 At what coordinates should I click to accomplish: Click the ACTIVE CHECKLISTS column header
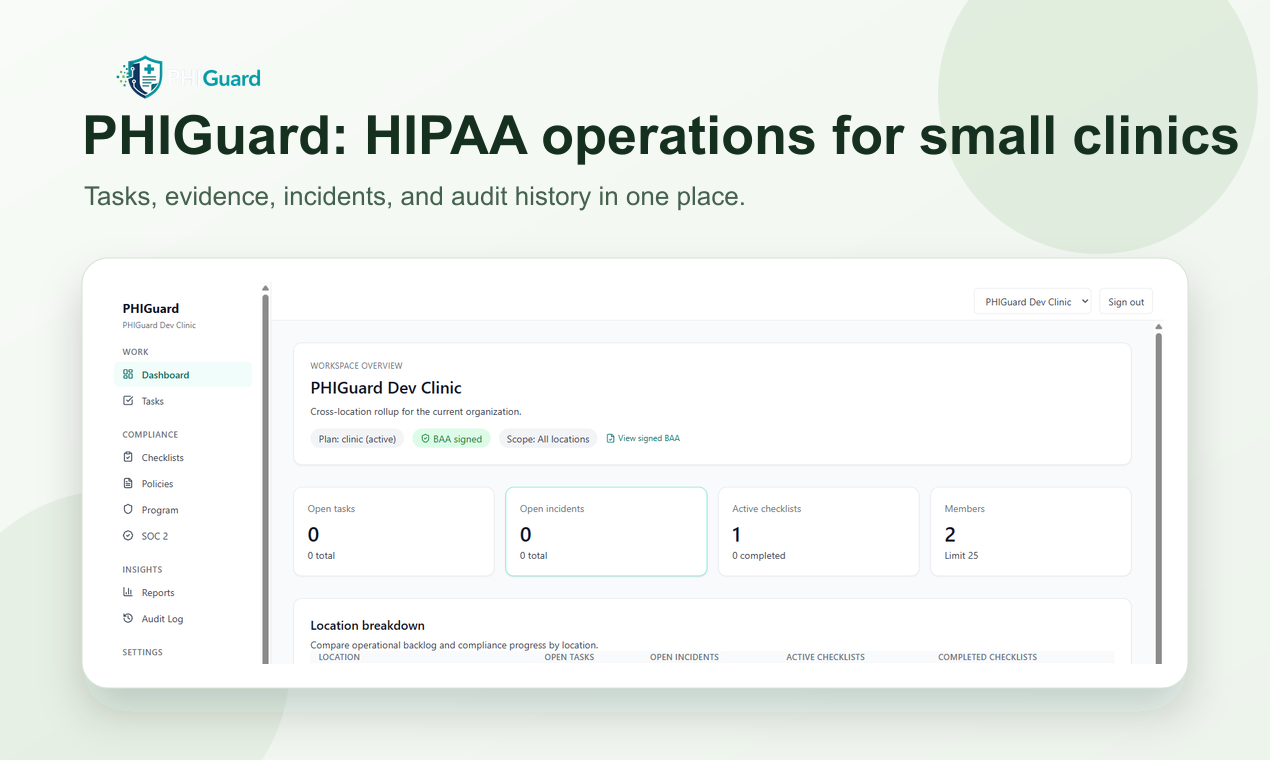click(x=825, y=657)
